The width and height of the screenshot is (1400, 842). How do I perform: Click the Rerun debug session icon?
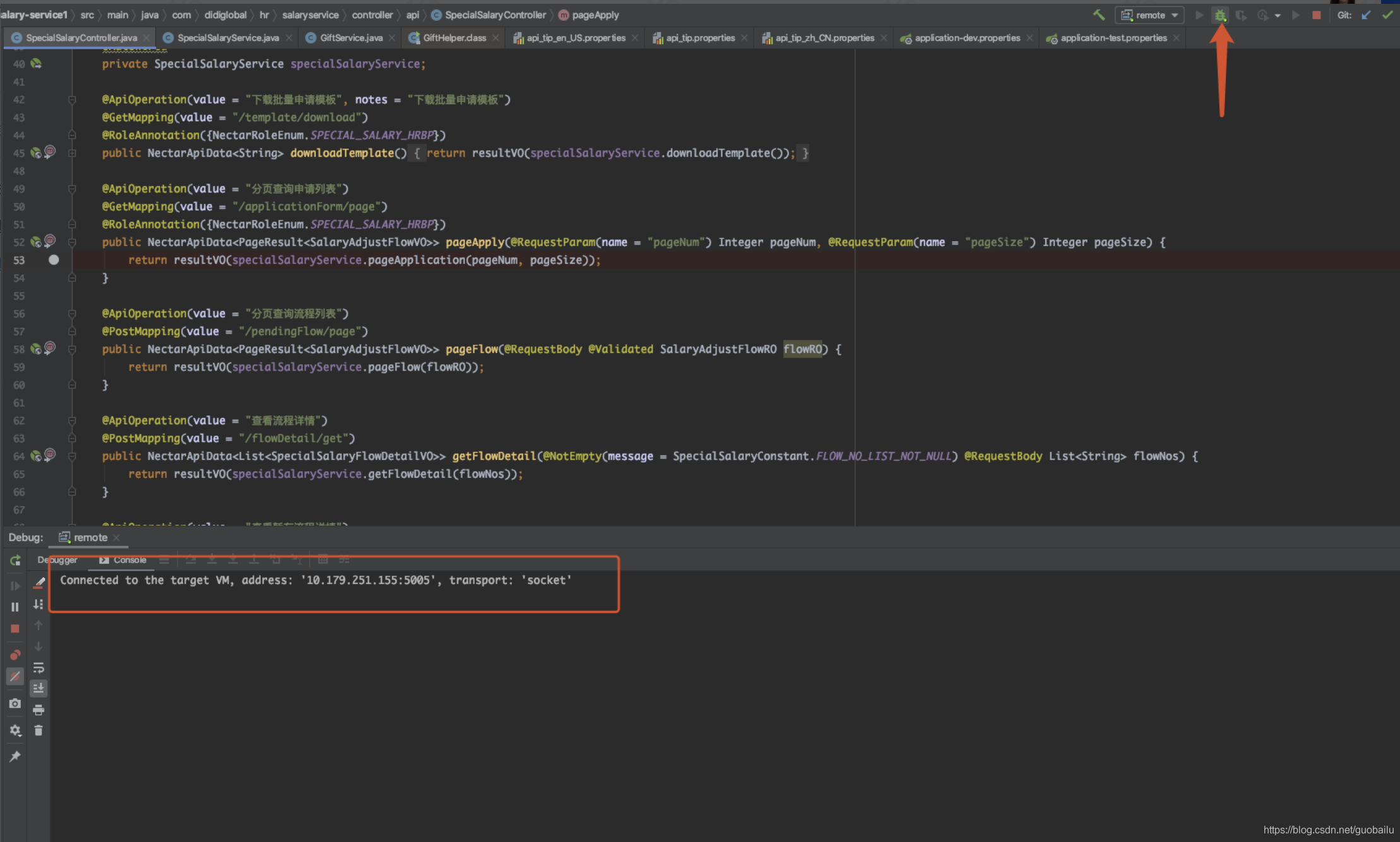point(15,560)
